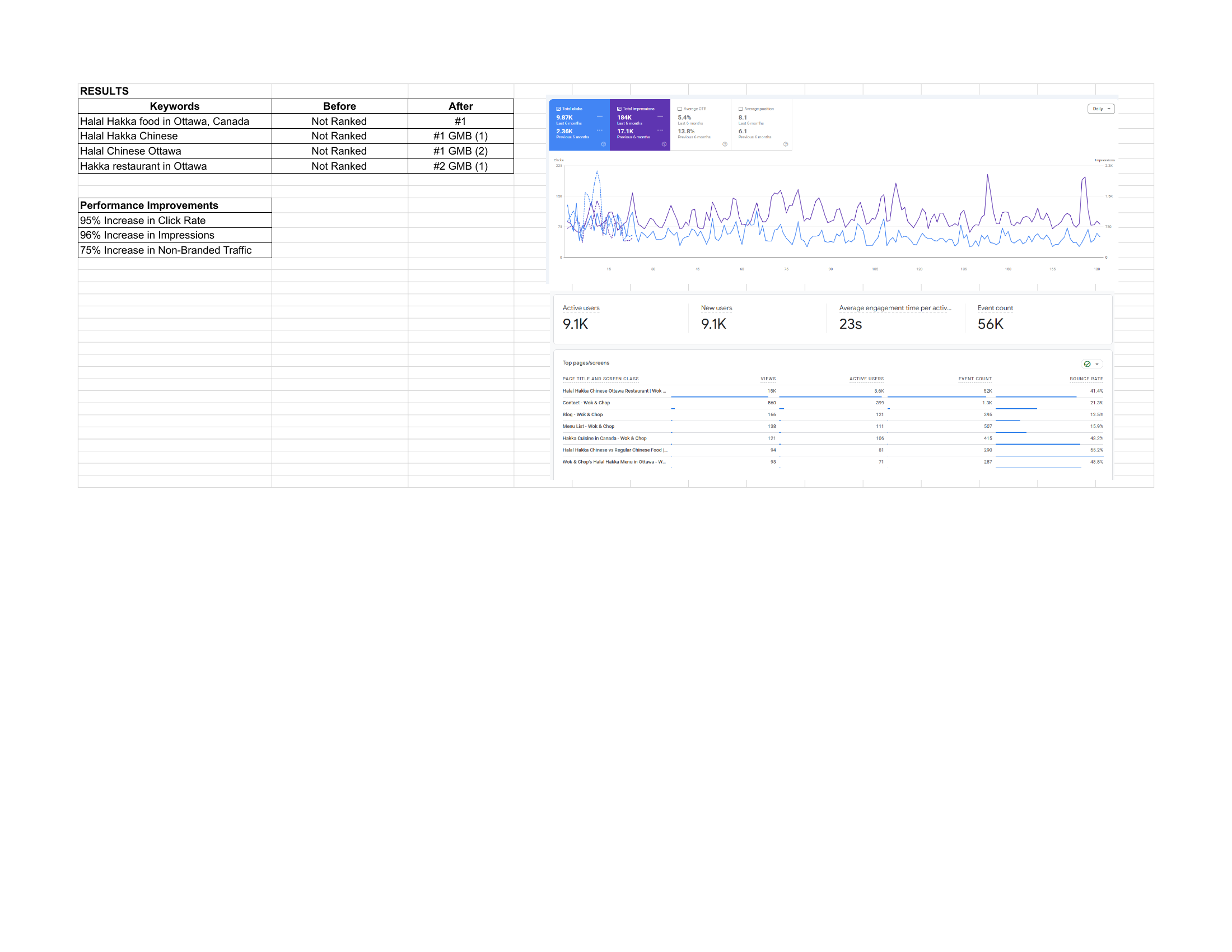Select '75% Increase in Non-Branded Traffic' cell
1232x952 pixels.
pyautogui.click(x=175, y=250)
